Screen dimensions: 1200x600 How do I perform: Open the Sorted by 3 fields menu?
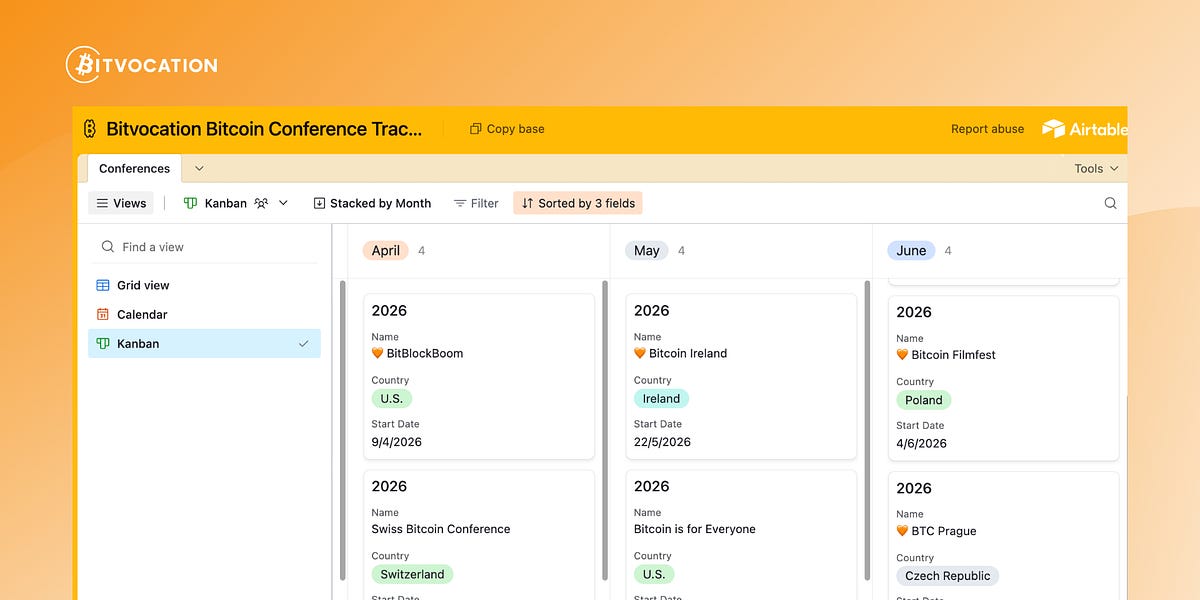578,203
